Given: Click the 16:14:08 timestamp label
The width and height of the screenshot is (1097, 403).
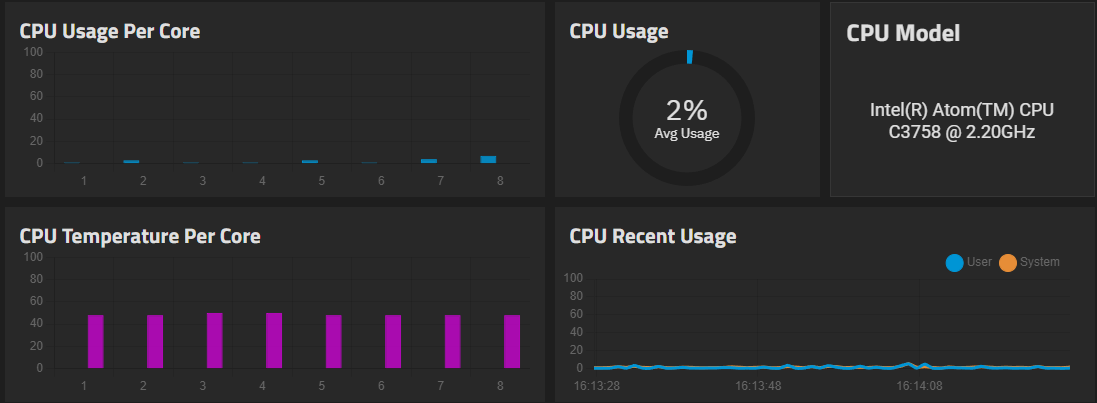Looking at the screenshot, I should pos(917,384).
